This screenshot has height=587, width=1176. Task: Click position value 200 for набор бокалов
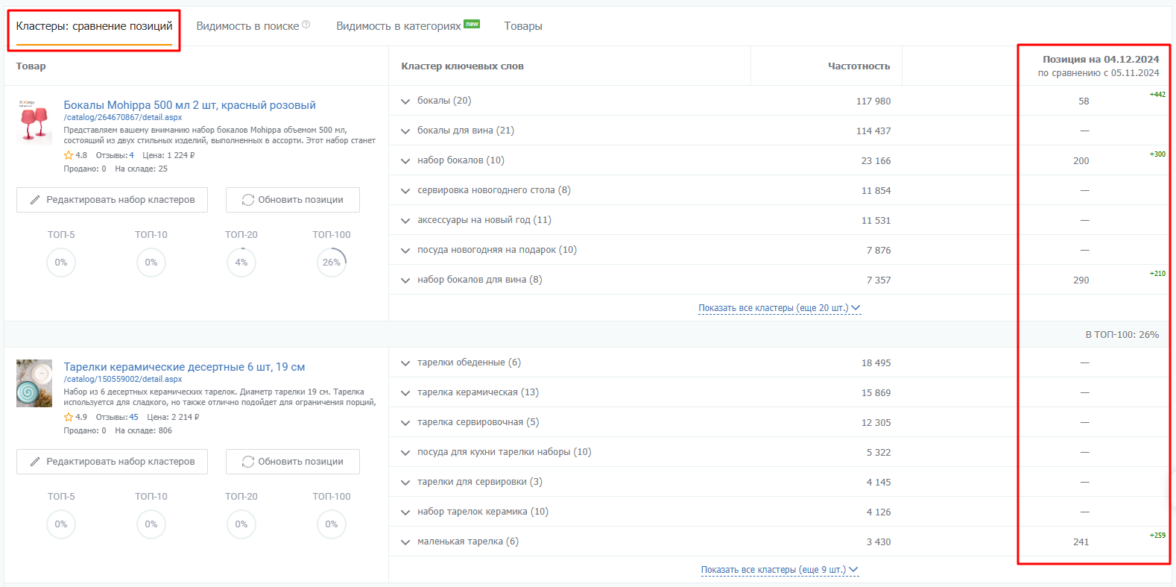pos(1082,161)
